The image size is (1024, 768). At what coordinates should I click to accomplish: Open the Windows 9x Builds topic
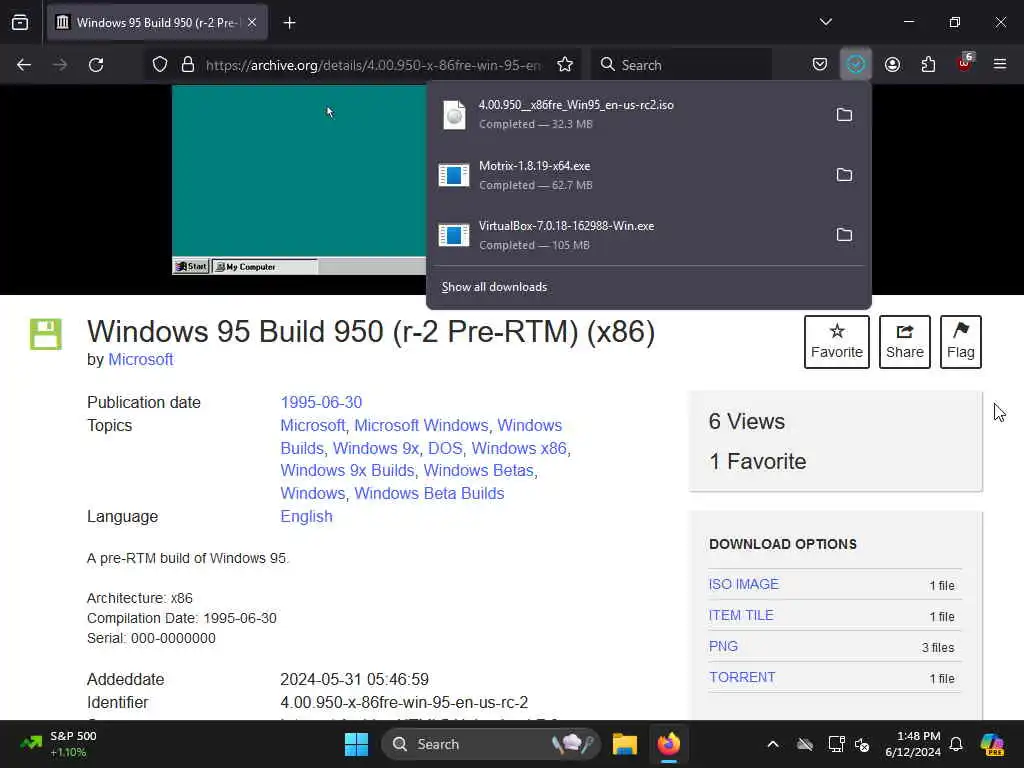(347, 470)
